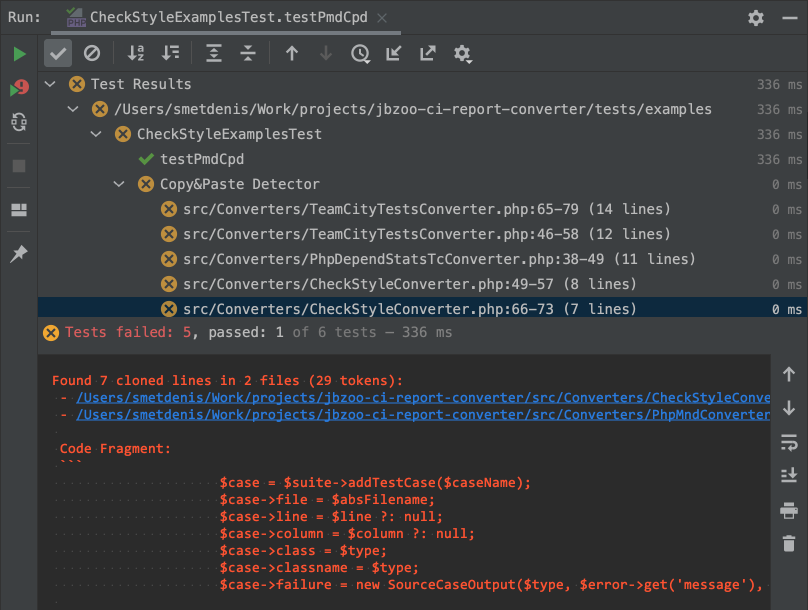Select PhpDependStatsTcConverter.php:38-49 failure
This screenshot has width=808, height=610.
click(423, 259)
